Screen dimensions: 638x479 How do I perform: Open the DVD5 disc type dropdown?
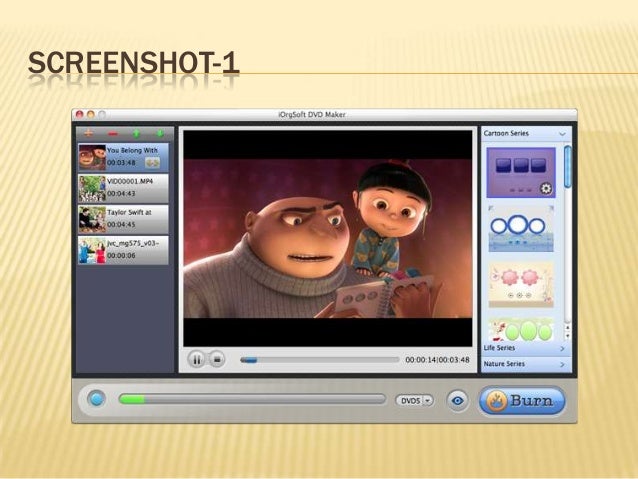(414, 401)
